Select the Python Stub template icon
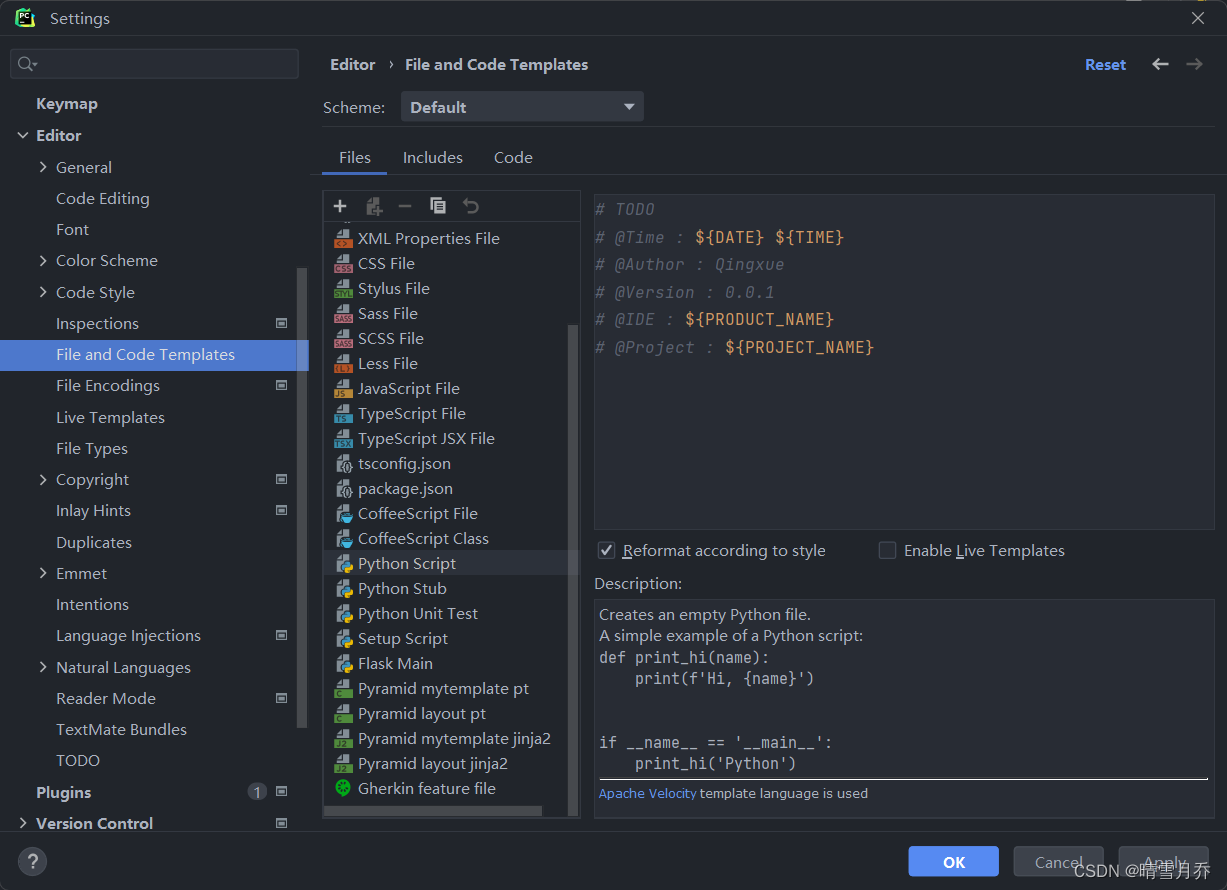Screen dimensions: 1227x890 tap(343, 588)
